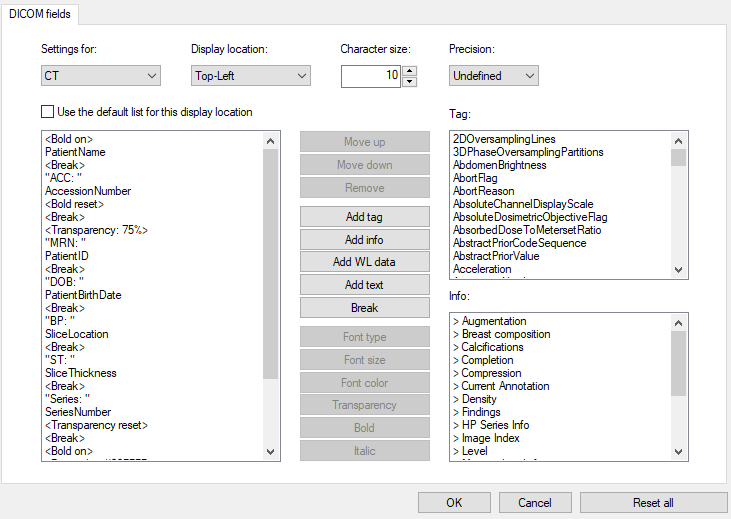The width and height of the screenshot is (731, 519).
Task: Click the Character size input field
Action: 371,76
